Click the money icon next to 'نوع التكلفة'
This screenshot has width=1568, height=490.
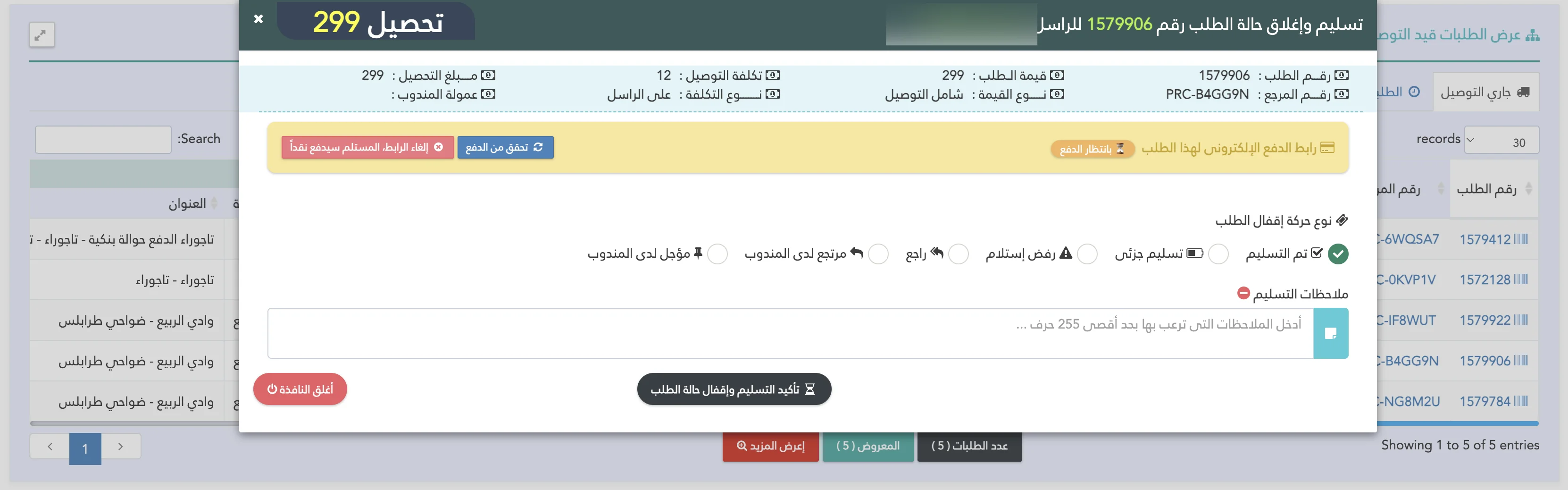click(x=773, y=94)
